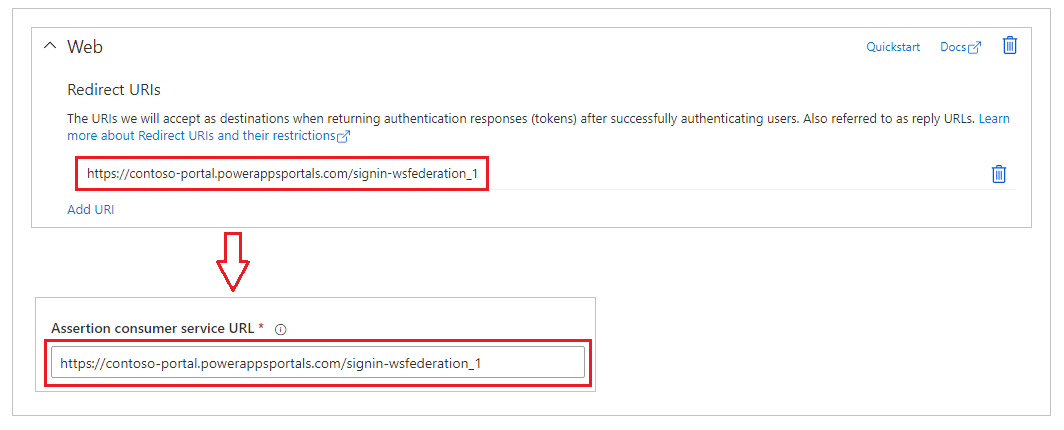This screenshot has width=1064, height=430.
Task: Show info tooltip for Assertion consumer service URL
Action: tap(281, 329)
